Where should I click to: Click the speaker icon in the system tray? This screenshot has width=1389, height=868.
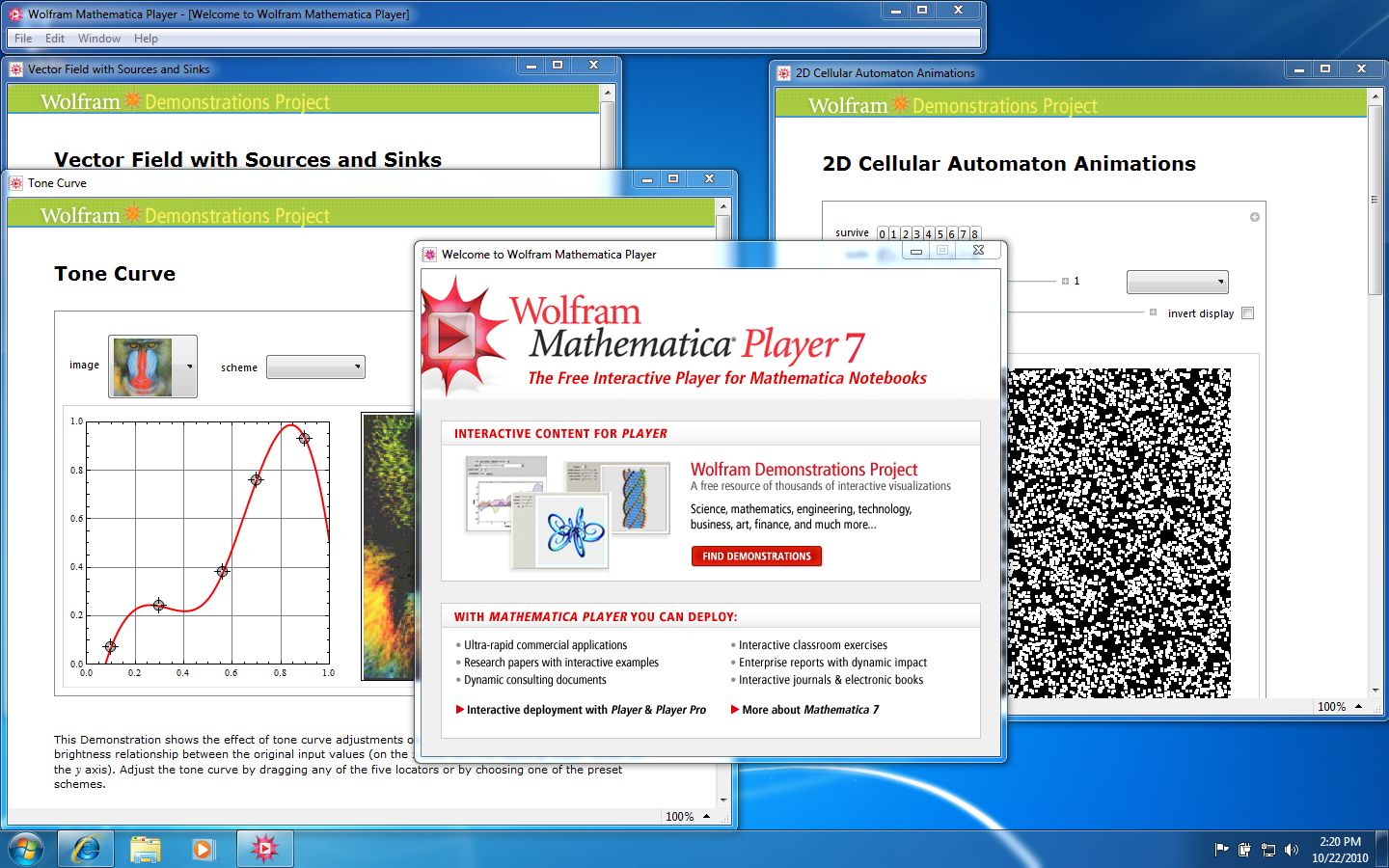(1293, 850)
